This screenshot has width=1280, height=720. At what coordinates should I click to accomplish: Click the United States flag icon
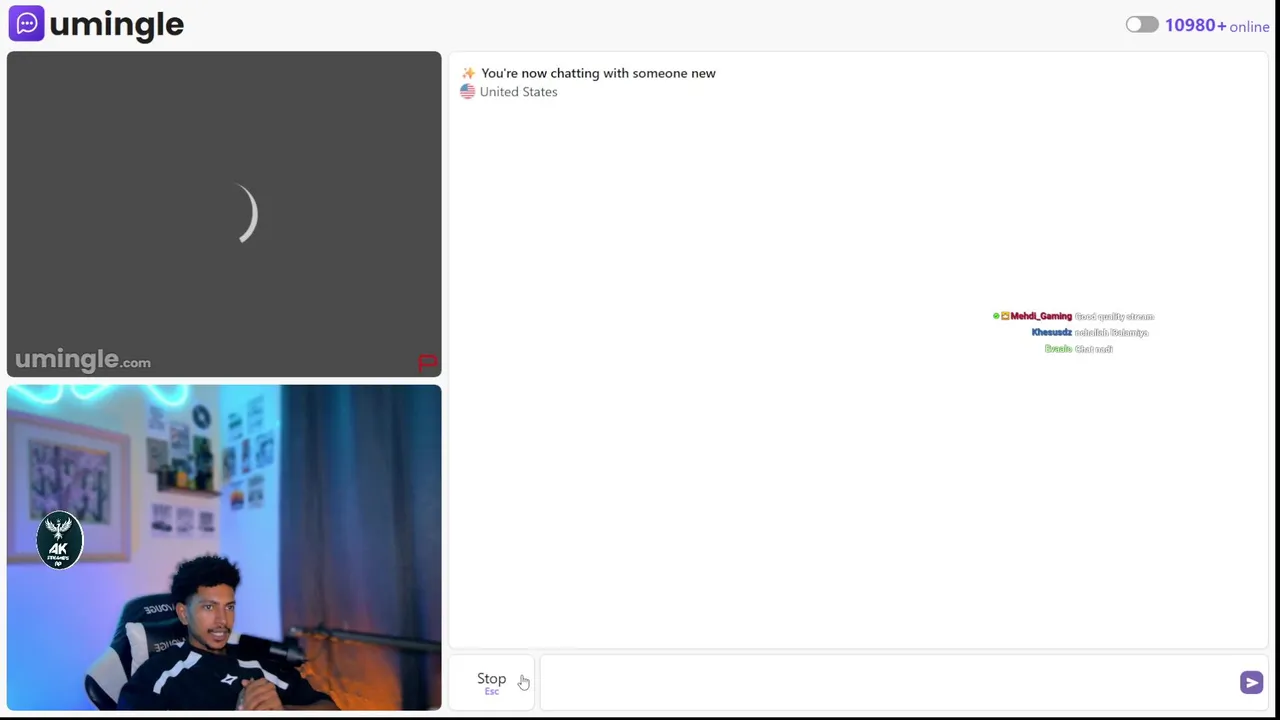click(467, 91)
